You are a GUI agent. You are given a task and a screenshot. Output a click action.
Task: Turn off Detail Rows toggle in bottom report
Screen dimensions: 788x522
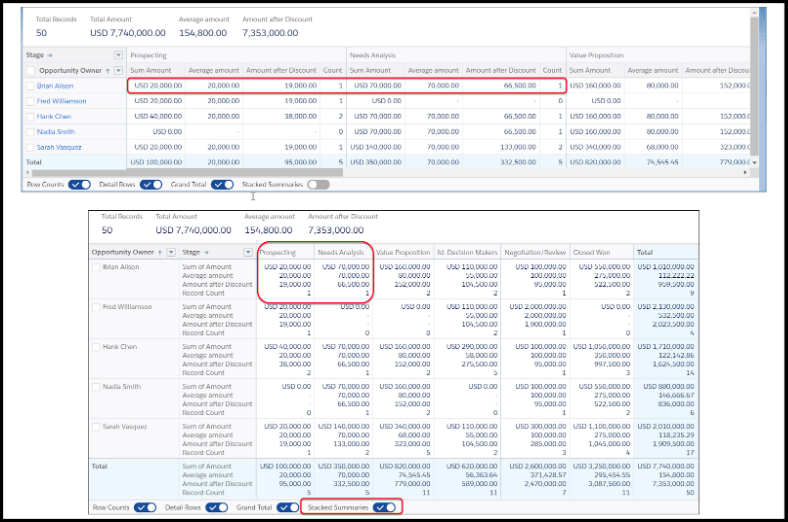coord(217,508)
